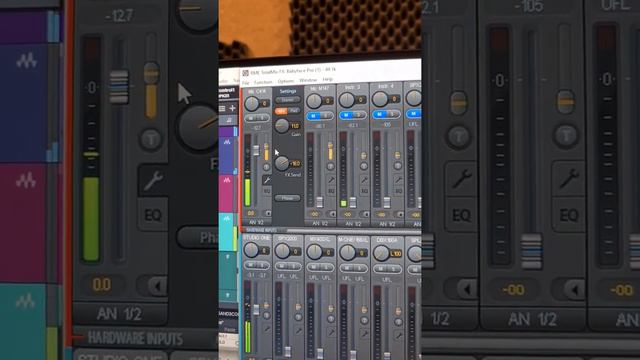Screen dimensions: 640x360
Task: Click the Stereo button in Settings panel
Action: (x=288, y=100)
